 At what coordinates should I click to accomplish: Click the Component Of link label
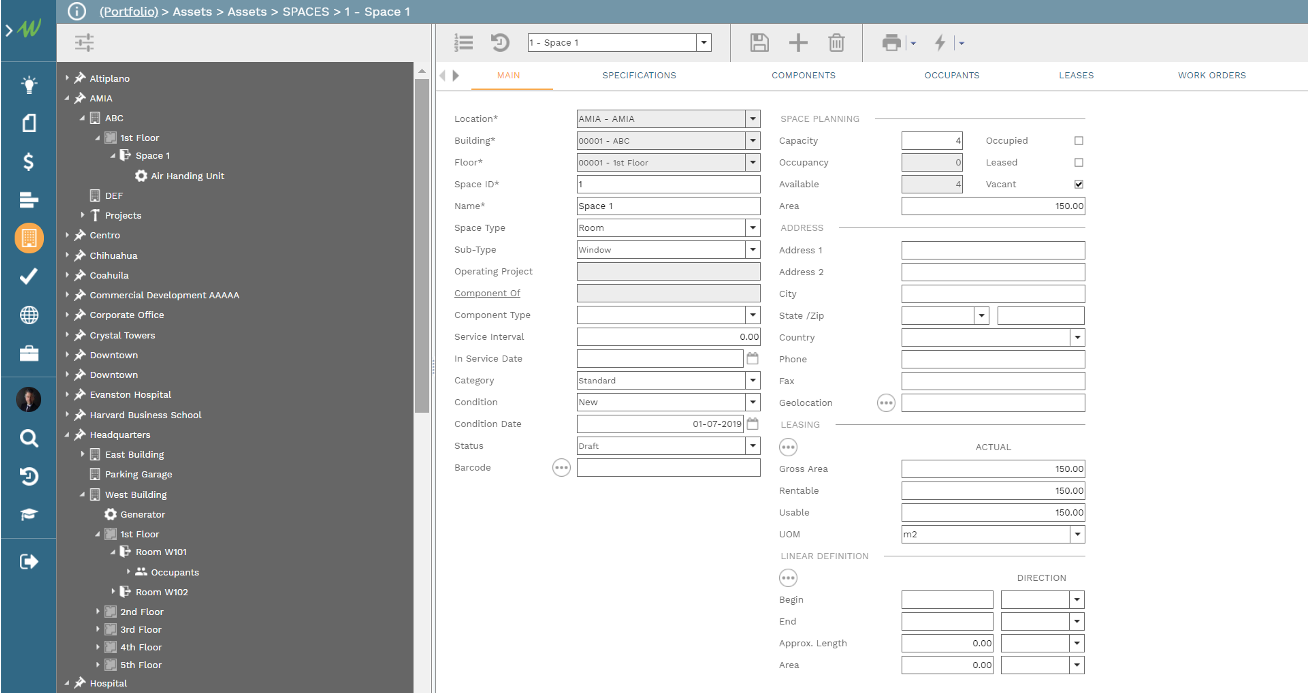click(487, 293)
